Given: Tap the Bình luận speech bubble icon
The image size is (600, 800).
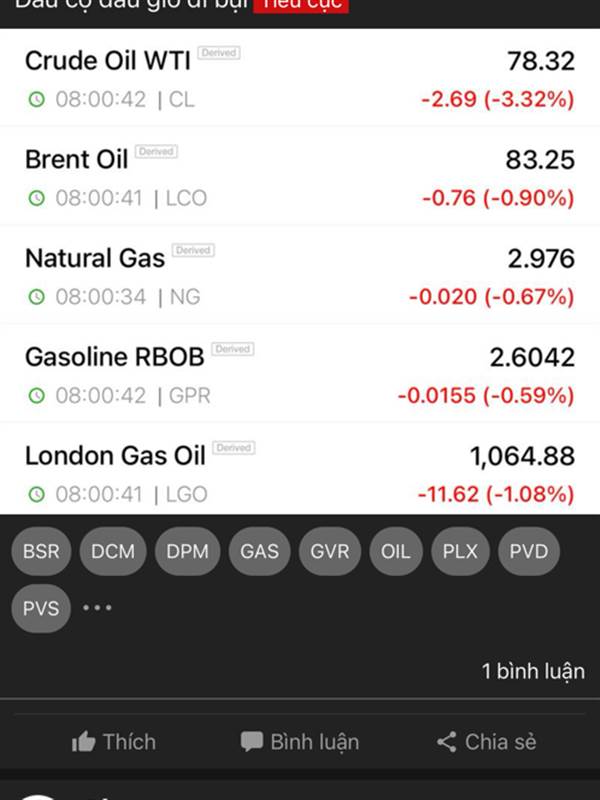Looking at the screenshot, I should (x=252, y=742).
